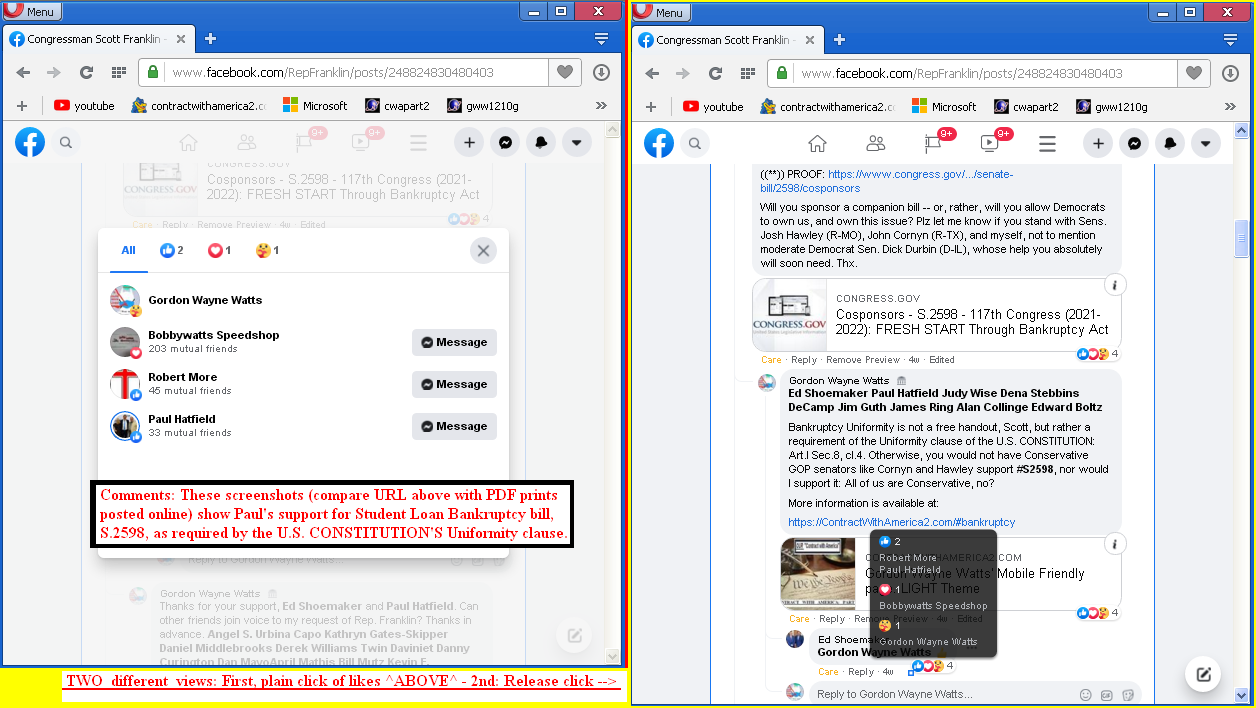Open downloads icon in right window
This screenshot has height=708, width=1256.
click(x=1230, y=73)
